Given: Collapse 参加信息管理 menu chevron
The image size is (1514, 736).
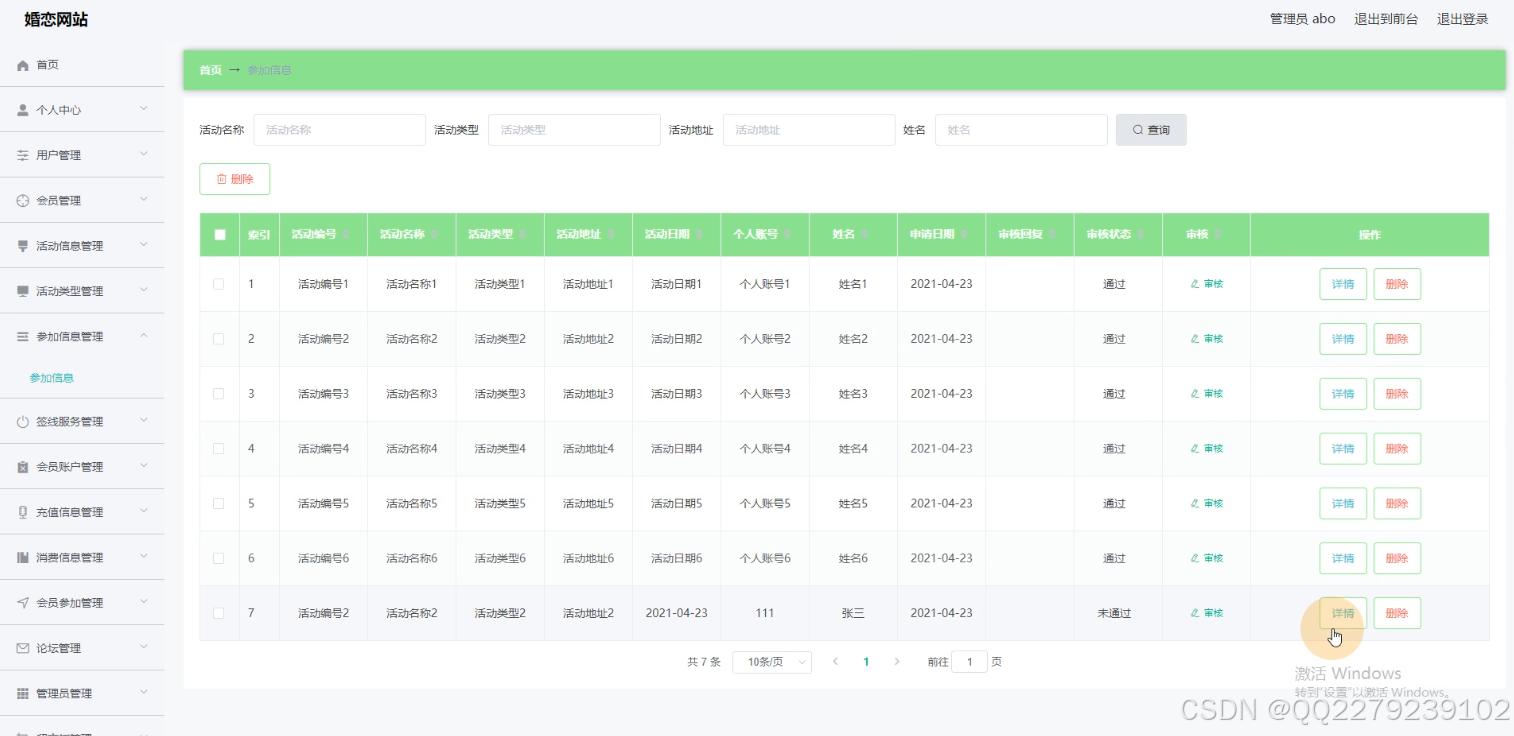Looking at the screenshot, I should coord(144,336).
